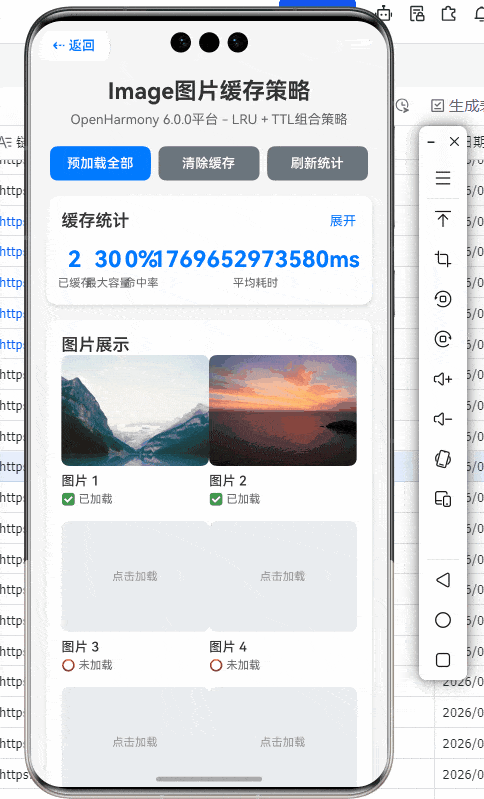Click the 缓存统计 heading
The image size is (484, 799).
[95, 221]
